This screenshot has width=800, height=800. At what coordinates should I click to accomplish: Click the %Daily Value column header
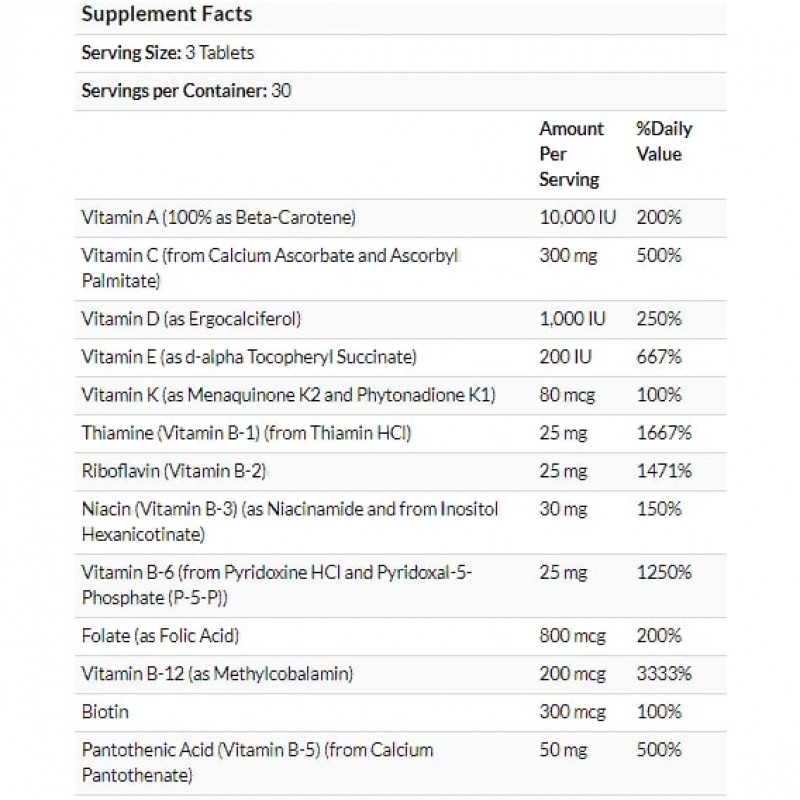pos(664,141)
